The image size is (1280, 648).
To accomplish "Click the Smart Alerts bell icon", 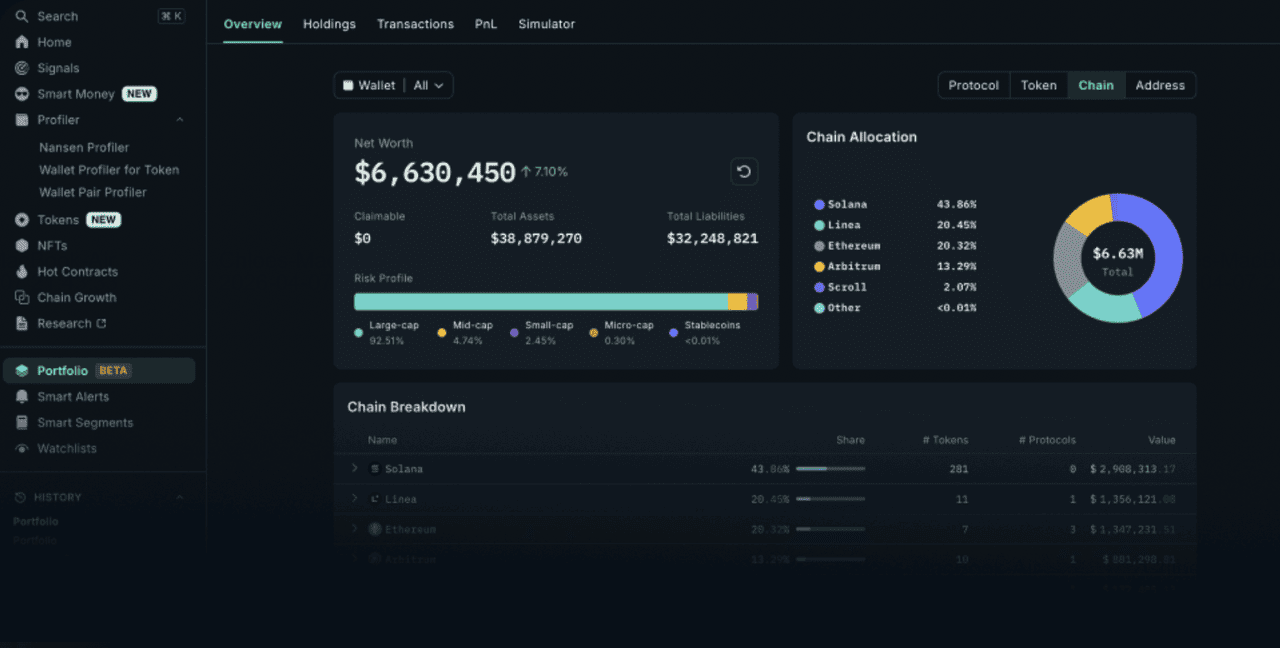I will [22, 397].
